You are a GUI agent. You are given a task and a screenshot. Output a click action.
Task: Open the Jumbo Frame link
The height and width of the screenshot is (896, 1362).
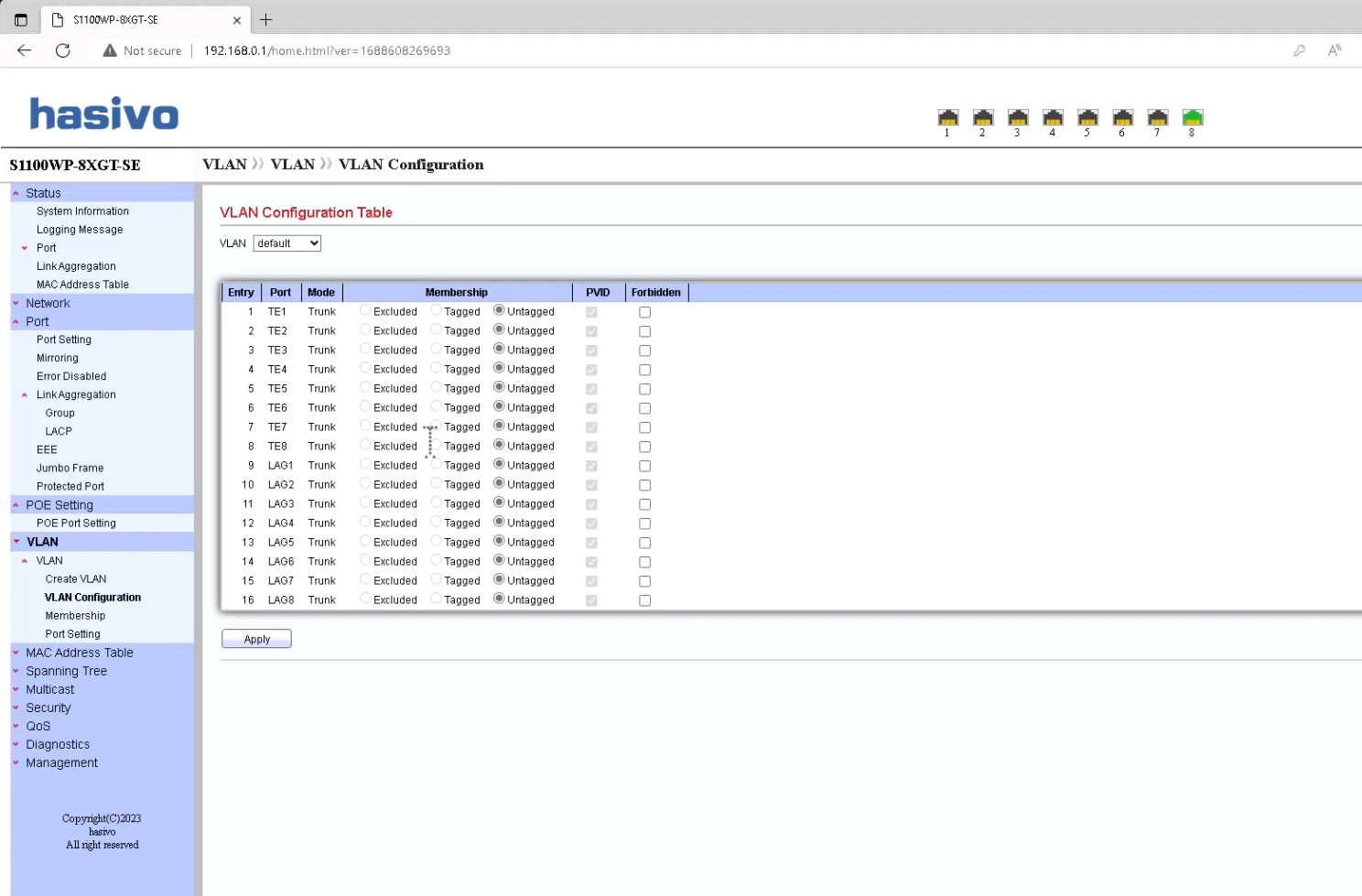(x=70, y=468)
